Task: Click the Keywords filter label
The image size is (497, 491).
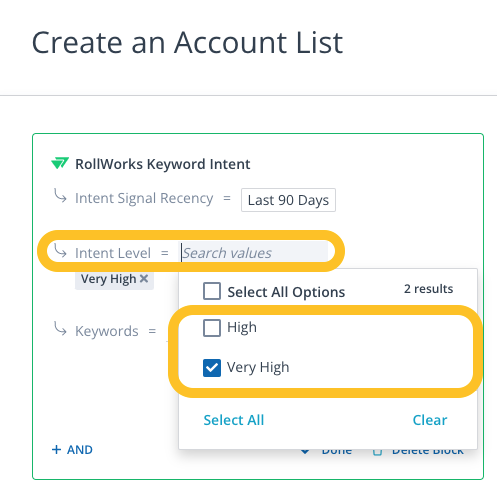Action: click(x=107, y=331)
